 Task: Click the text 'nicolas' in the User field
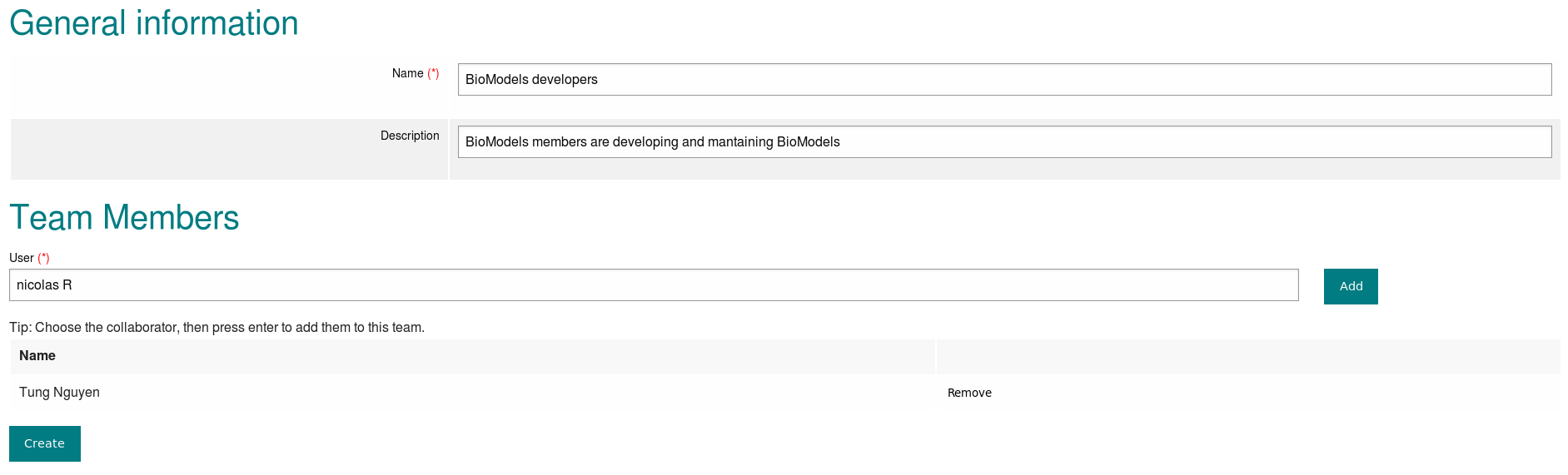[x=37, y=285]
